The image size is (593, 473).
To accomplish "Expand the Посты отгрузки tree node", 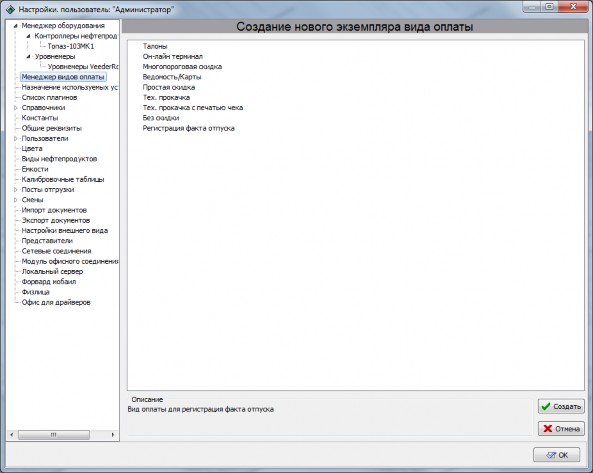I will 16,189.
